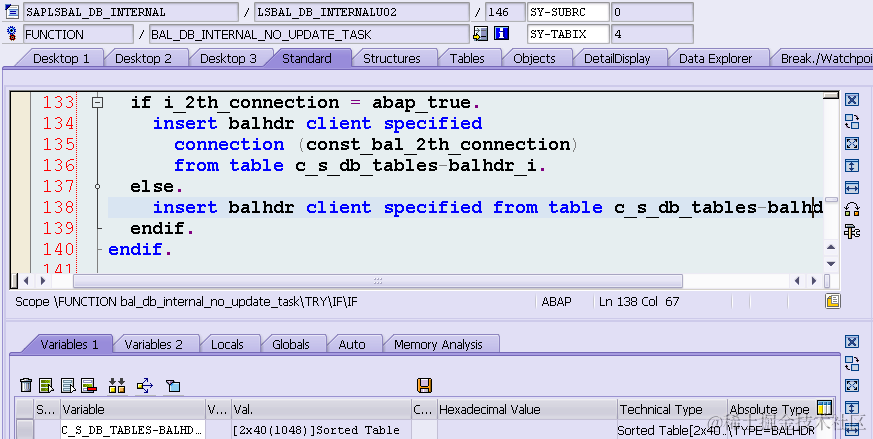Click the swap tool icon beside editor
Screen dimensions: 873x439
pos(852,121)
